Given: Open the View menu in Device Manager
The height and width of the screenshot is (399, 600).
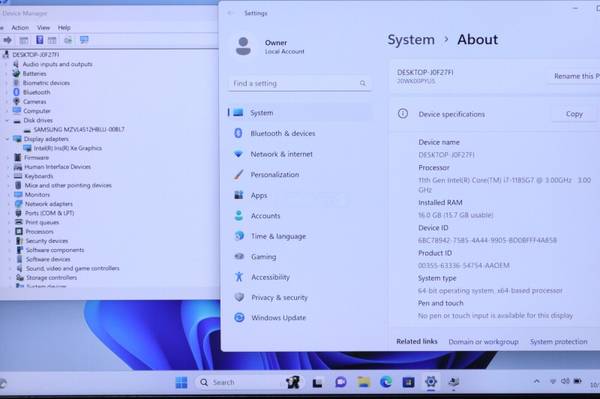Looking at the screenshot, I should pyautogui.click(x=43, y=28).
